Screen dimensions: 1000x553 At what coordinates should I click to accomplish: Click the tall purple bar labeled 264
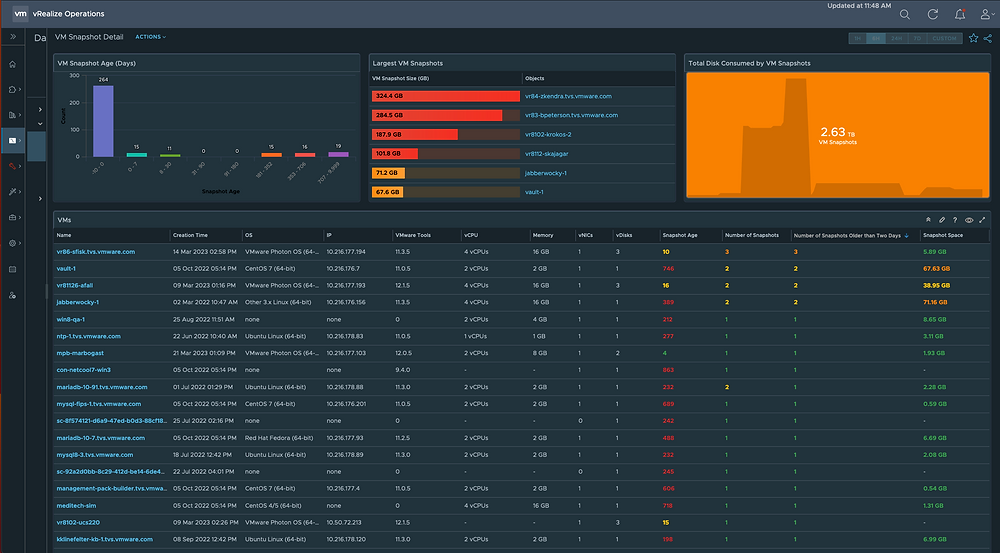click(x=103, y=121)
